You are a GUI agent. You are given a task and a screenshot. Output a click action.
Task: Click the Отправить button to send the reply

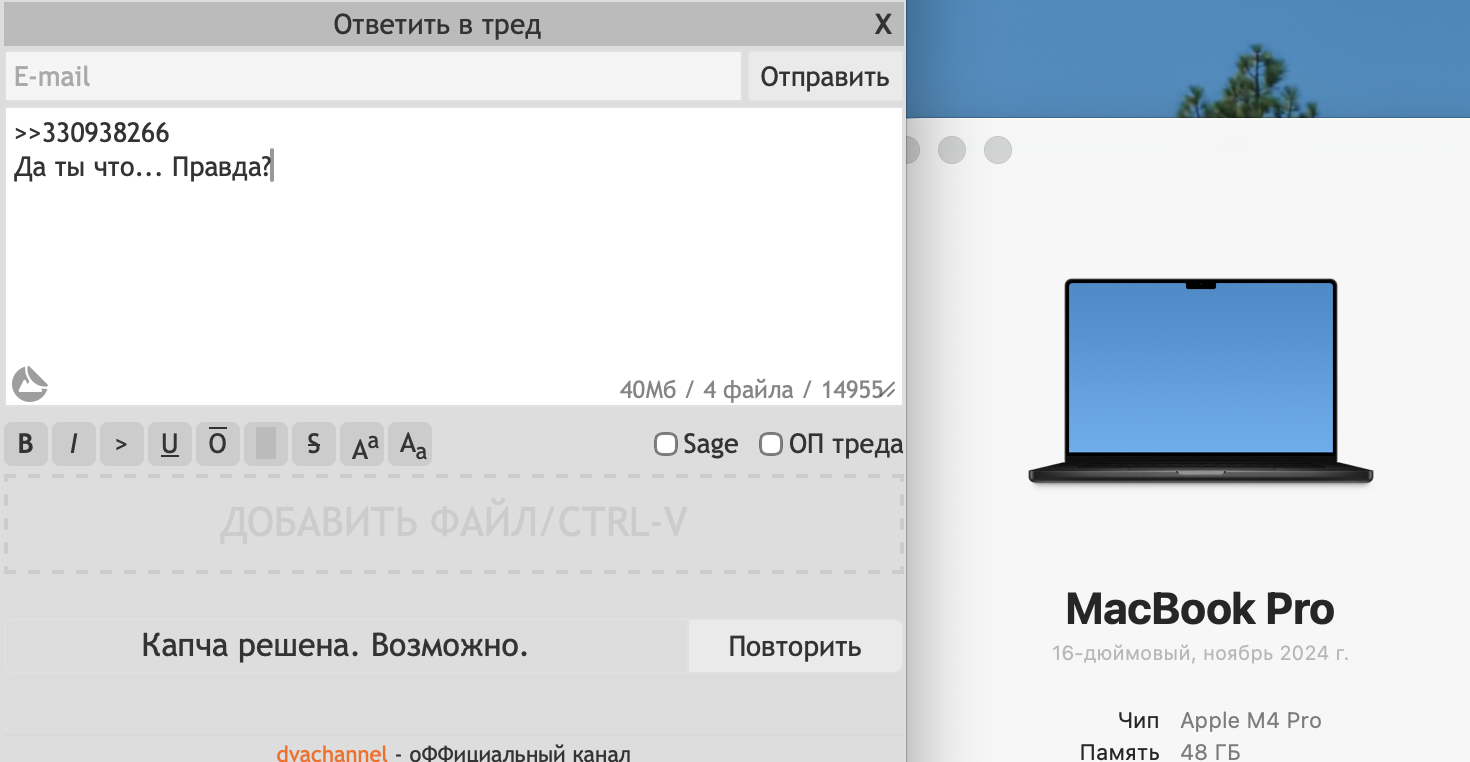pyautogui.click(x=825, y=77)
